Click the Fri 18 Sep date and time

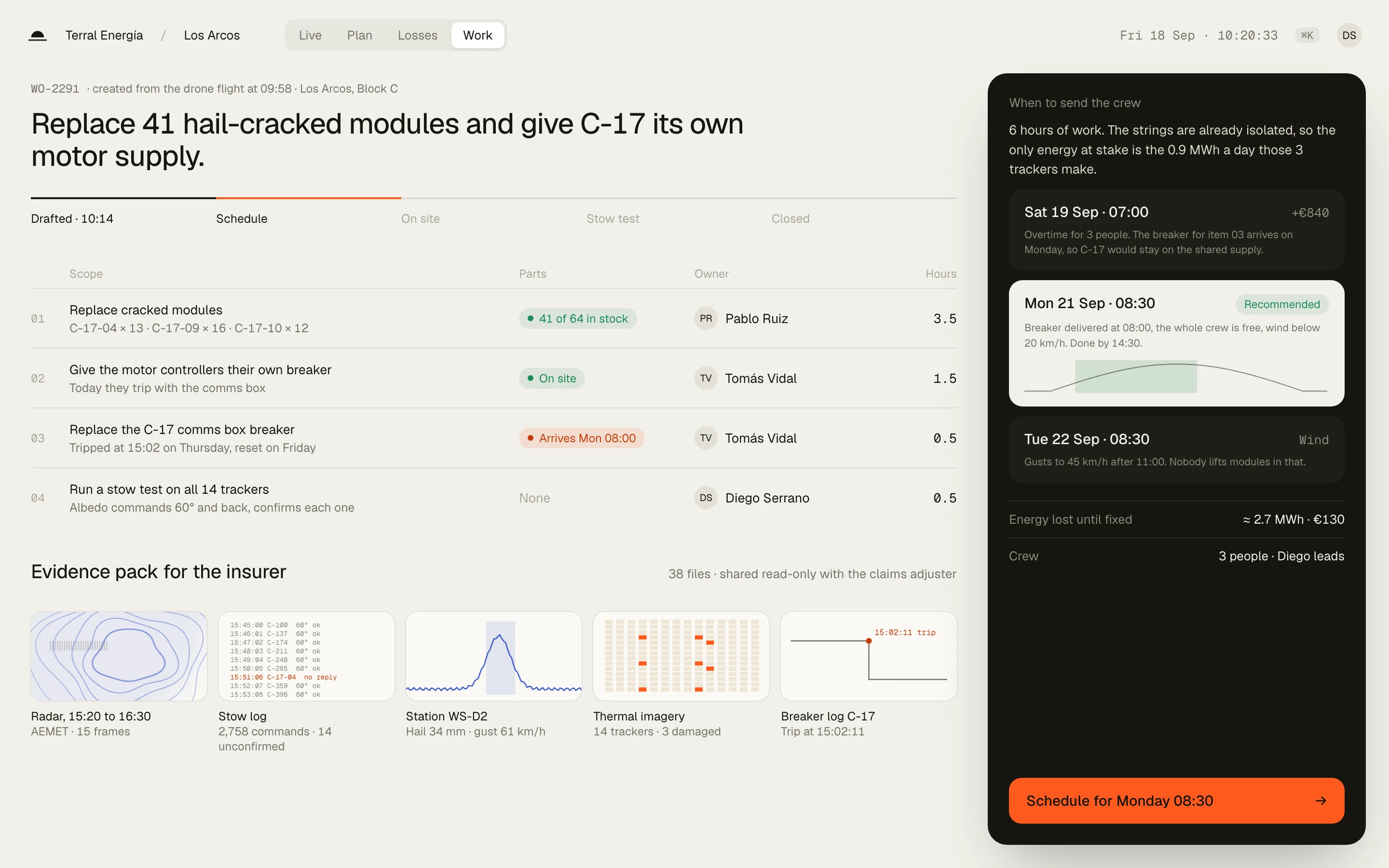(x=1198, y=36)
